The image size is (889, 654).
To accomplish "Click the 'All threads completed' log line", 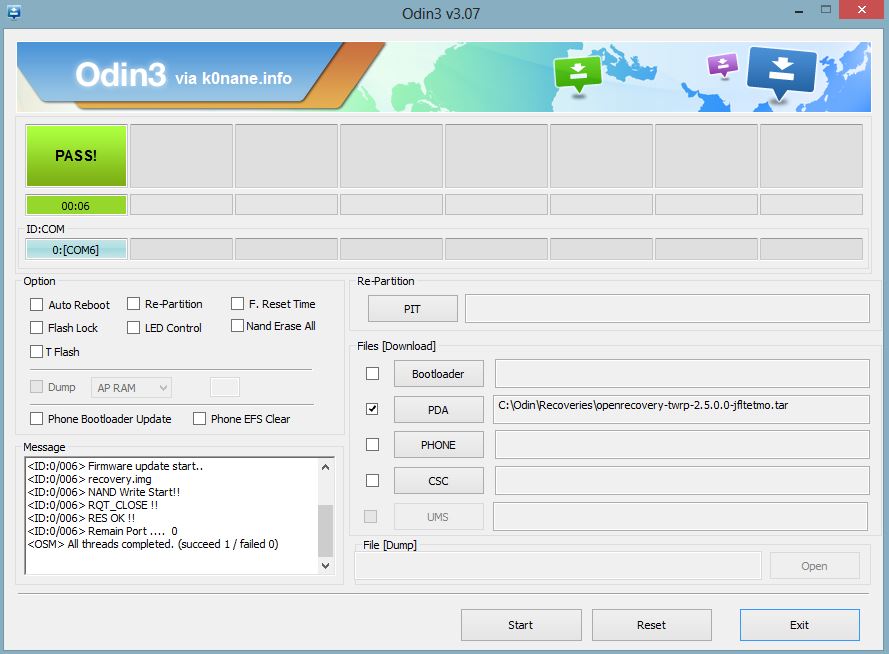I will 153,544.
